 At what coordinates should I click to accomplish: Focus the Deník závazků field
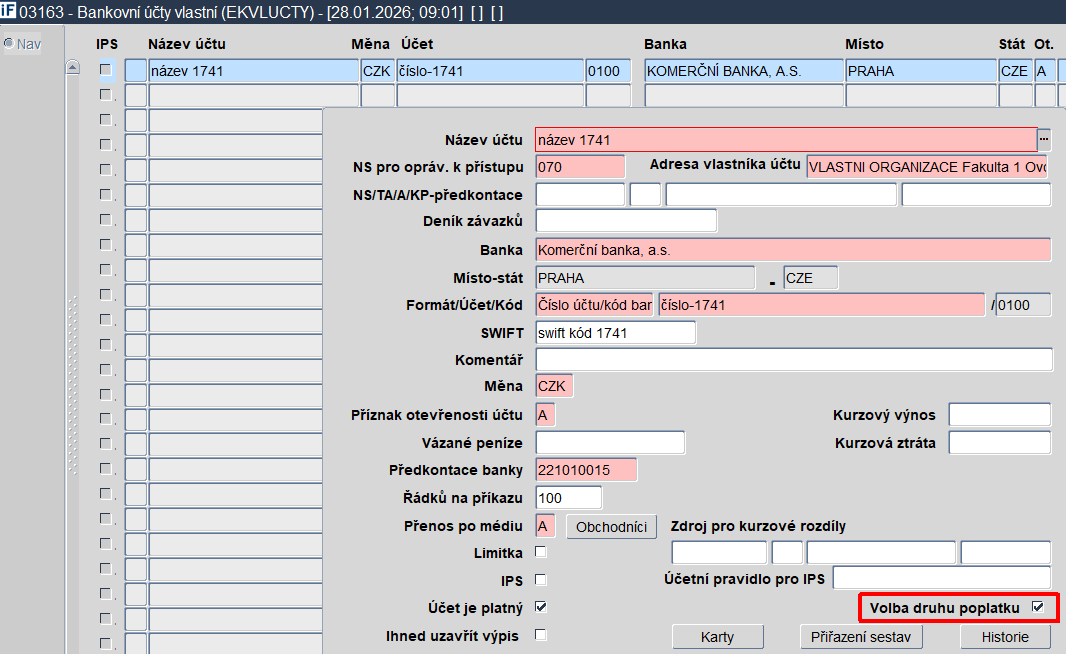pos(626,221)
